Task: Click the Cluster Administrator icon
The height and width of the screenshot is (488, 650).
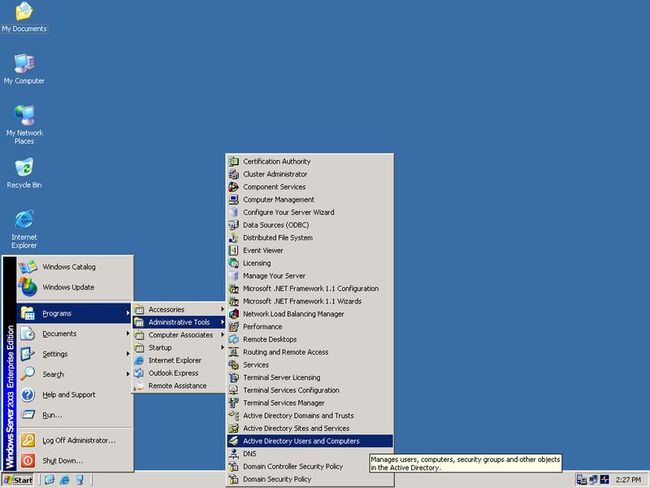Action: 234,174
